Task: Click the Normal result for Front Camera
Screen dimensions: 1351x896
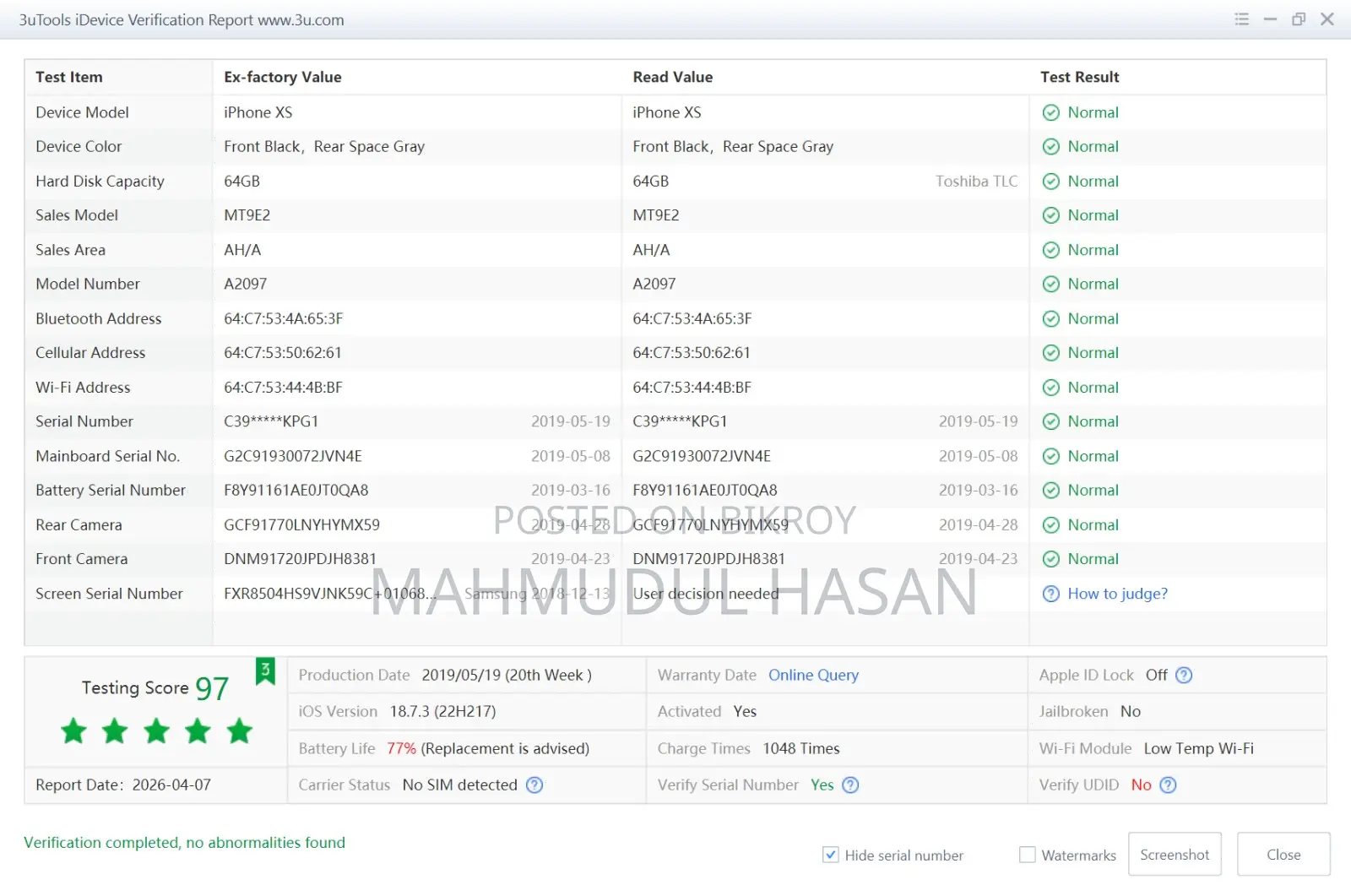Action: click(x=1093, y=559)
